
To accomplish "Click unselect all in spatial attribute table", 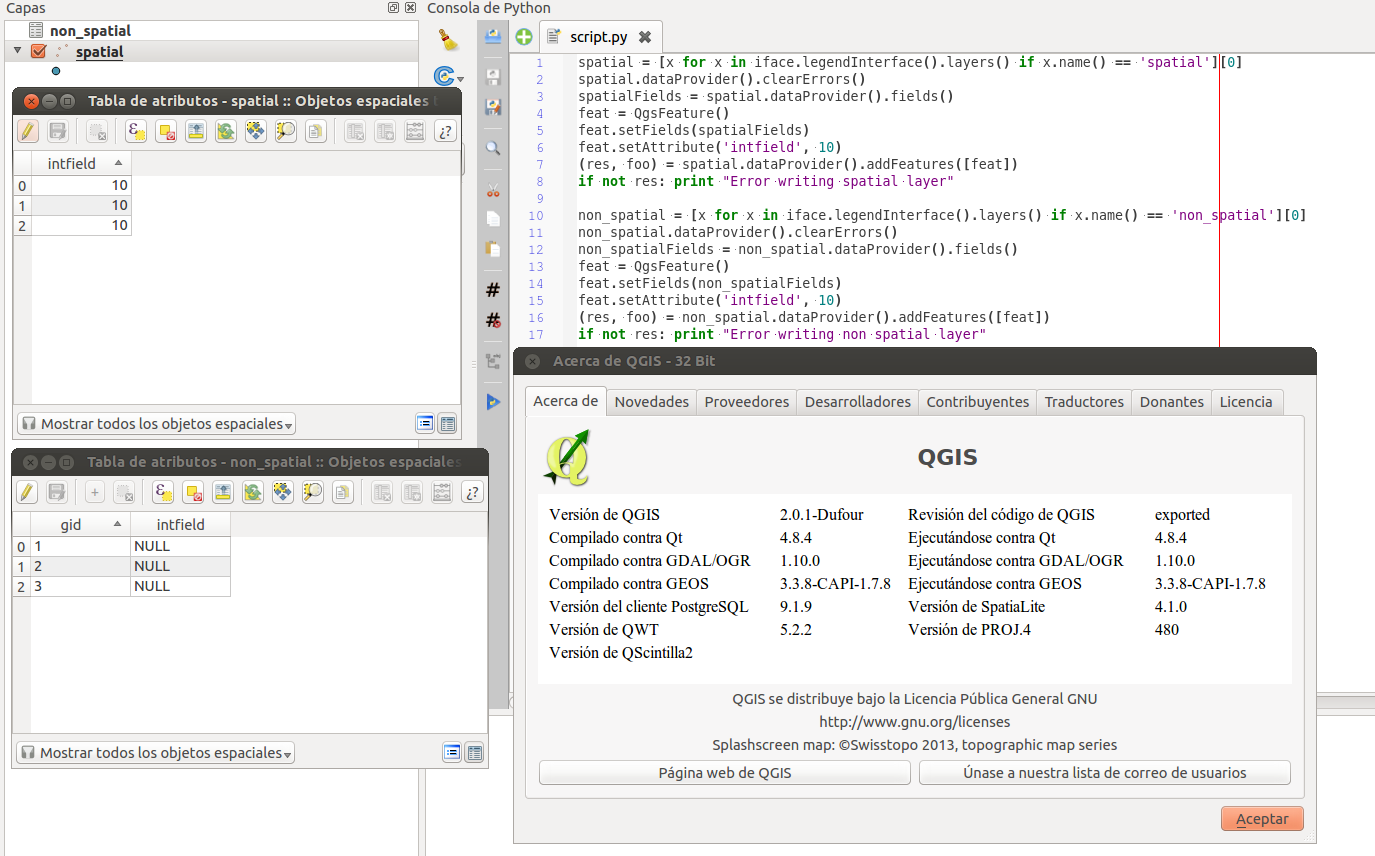I will pos(166,131).
